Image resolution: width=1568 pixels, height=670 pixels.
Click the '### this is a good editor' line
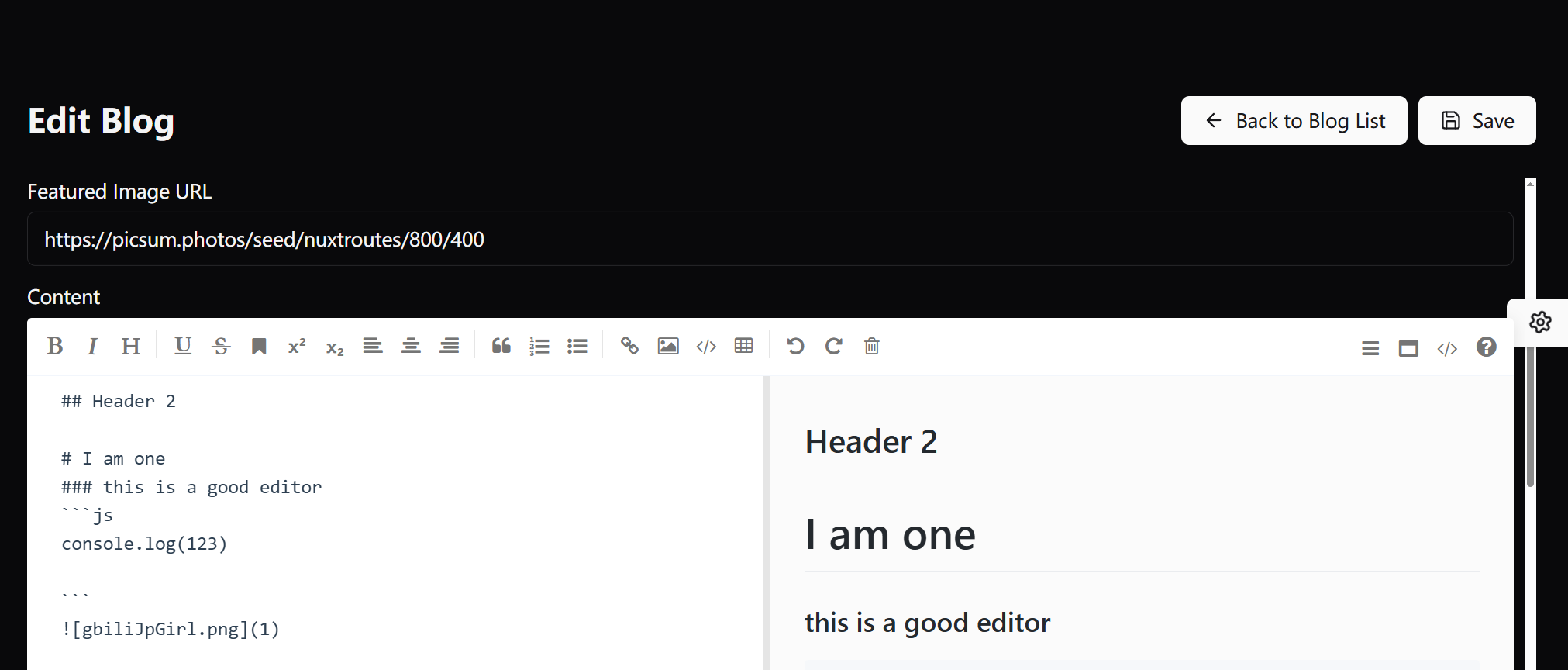[191, 487]
